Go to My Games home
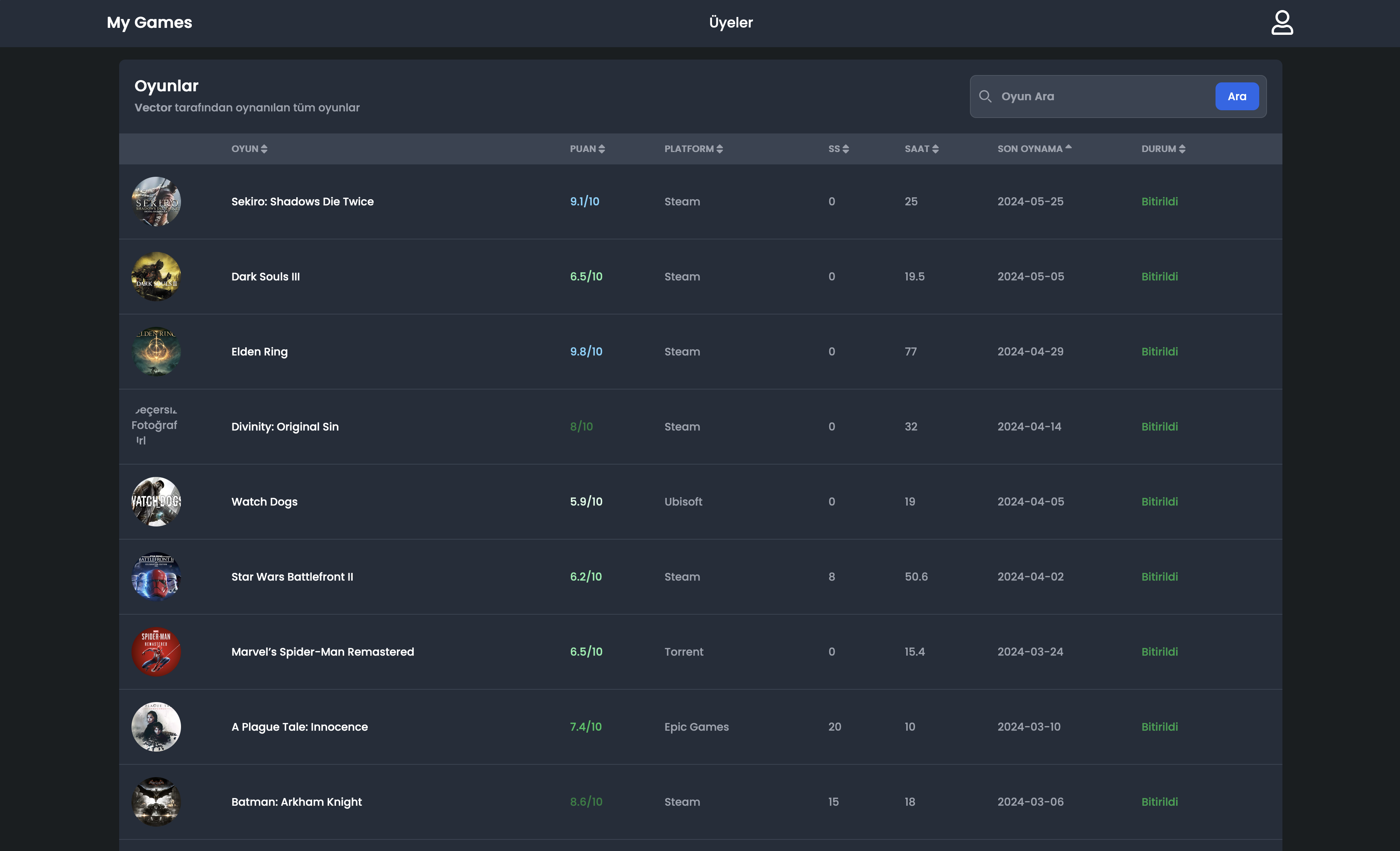The width and height of the screenshot is (1400, 851). click(x=149, y=23)
